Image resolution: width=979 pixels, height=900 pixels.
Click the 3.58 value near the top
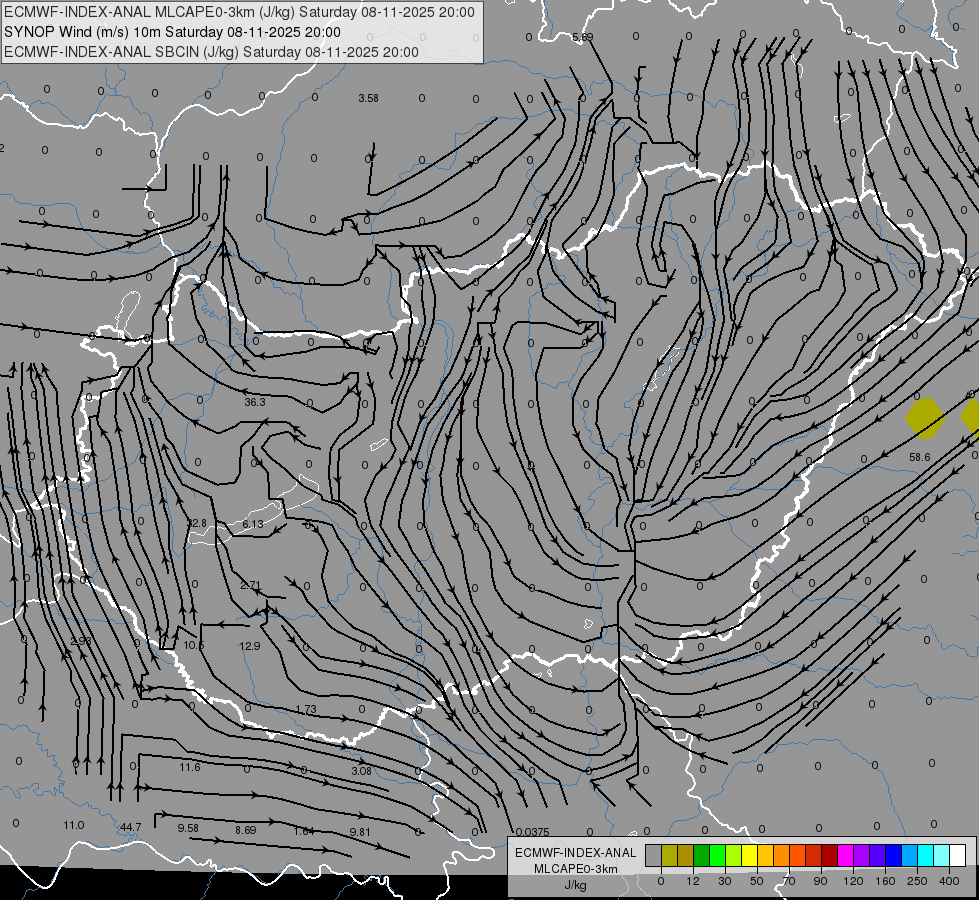tap(368, 98)
